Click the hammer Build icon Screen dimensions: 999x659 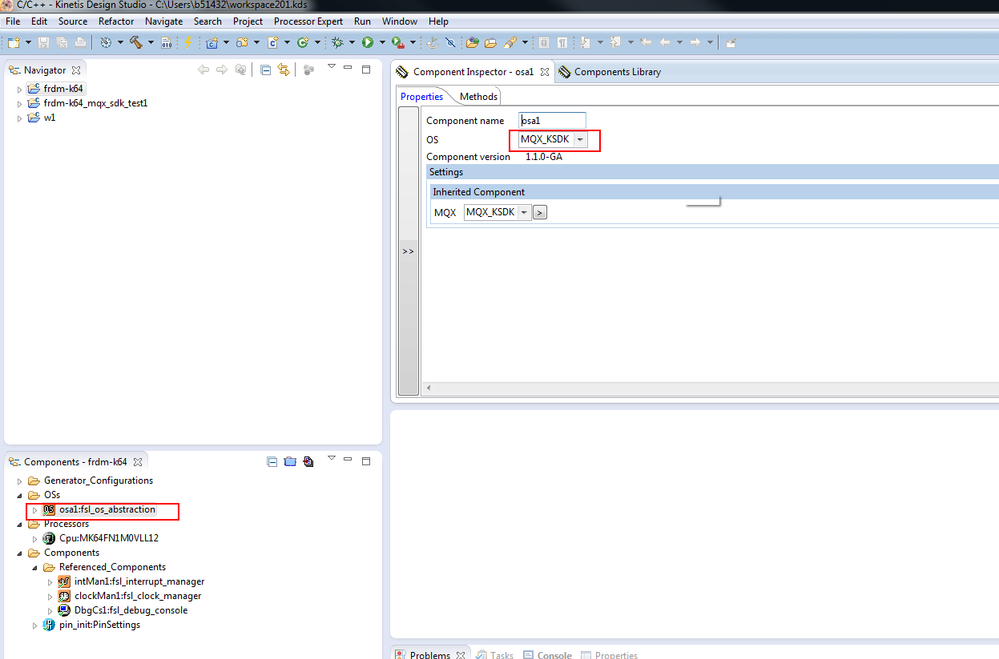click(x=136, y=43)
